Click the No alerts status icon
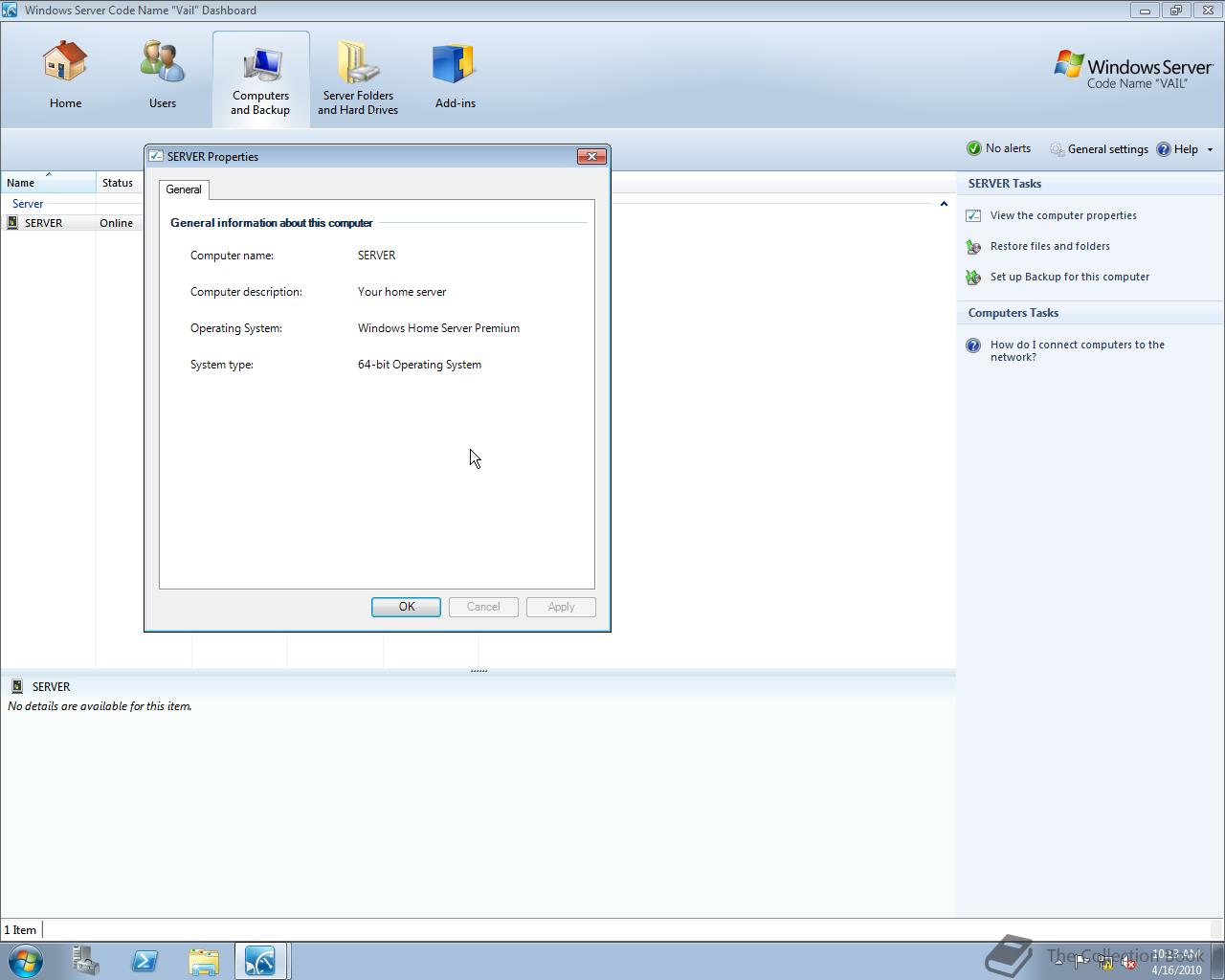 pyautogui.click(x=974, y=148)
